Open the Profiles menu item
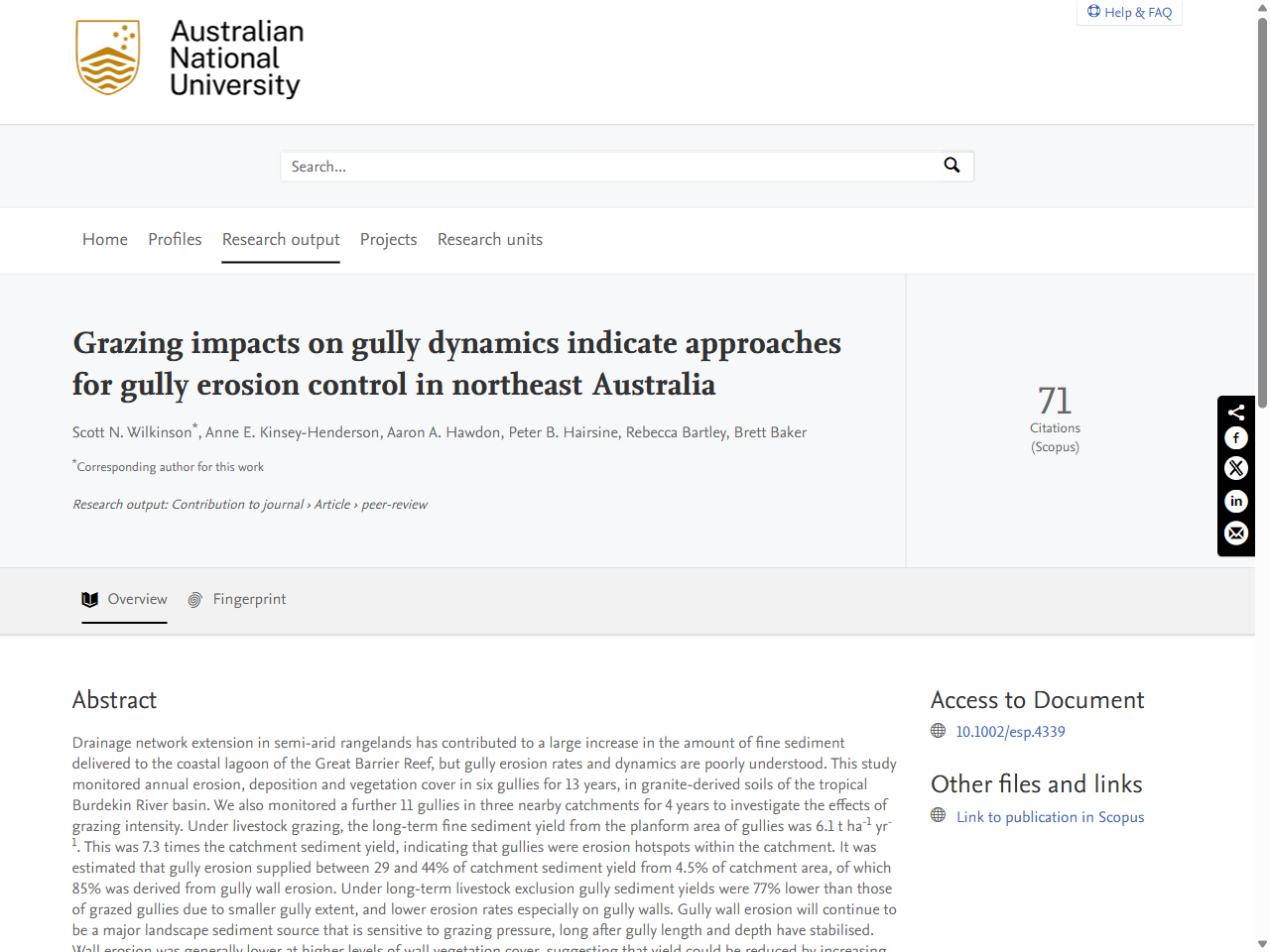This screenshot has width=1270, height=952. [175, 239]
